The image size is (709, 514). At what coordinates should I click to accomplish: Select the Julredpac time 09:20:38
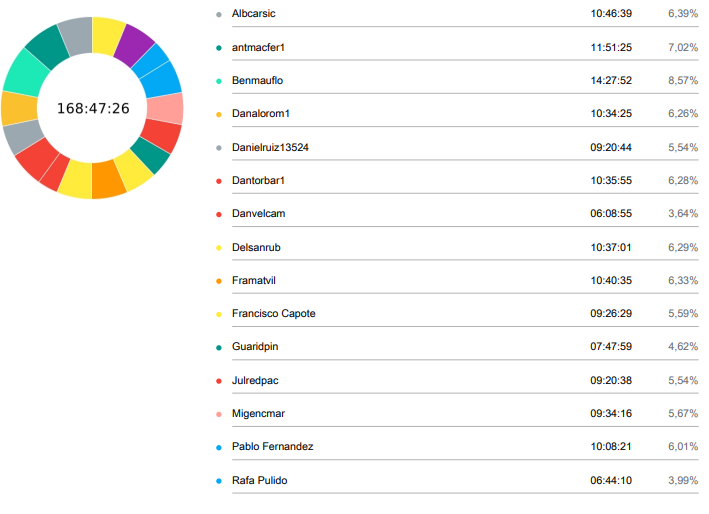[x=611, y=381]
